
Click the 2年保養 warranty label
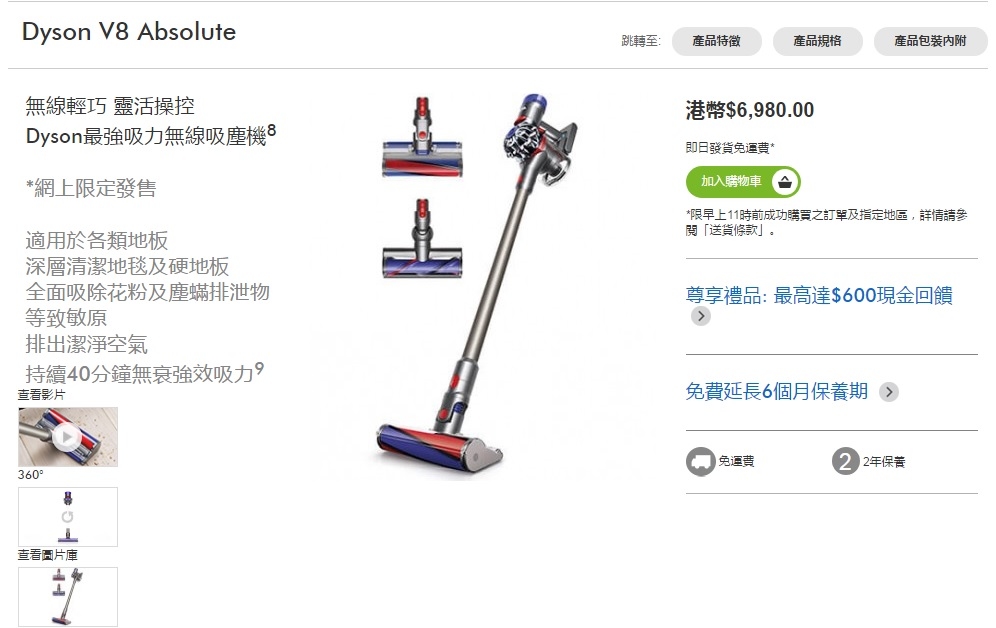pos(884,462)
